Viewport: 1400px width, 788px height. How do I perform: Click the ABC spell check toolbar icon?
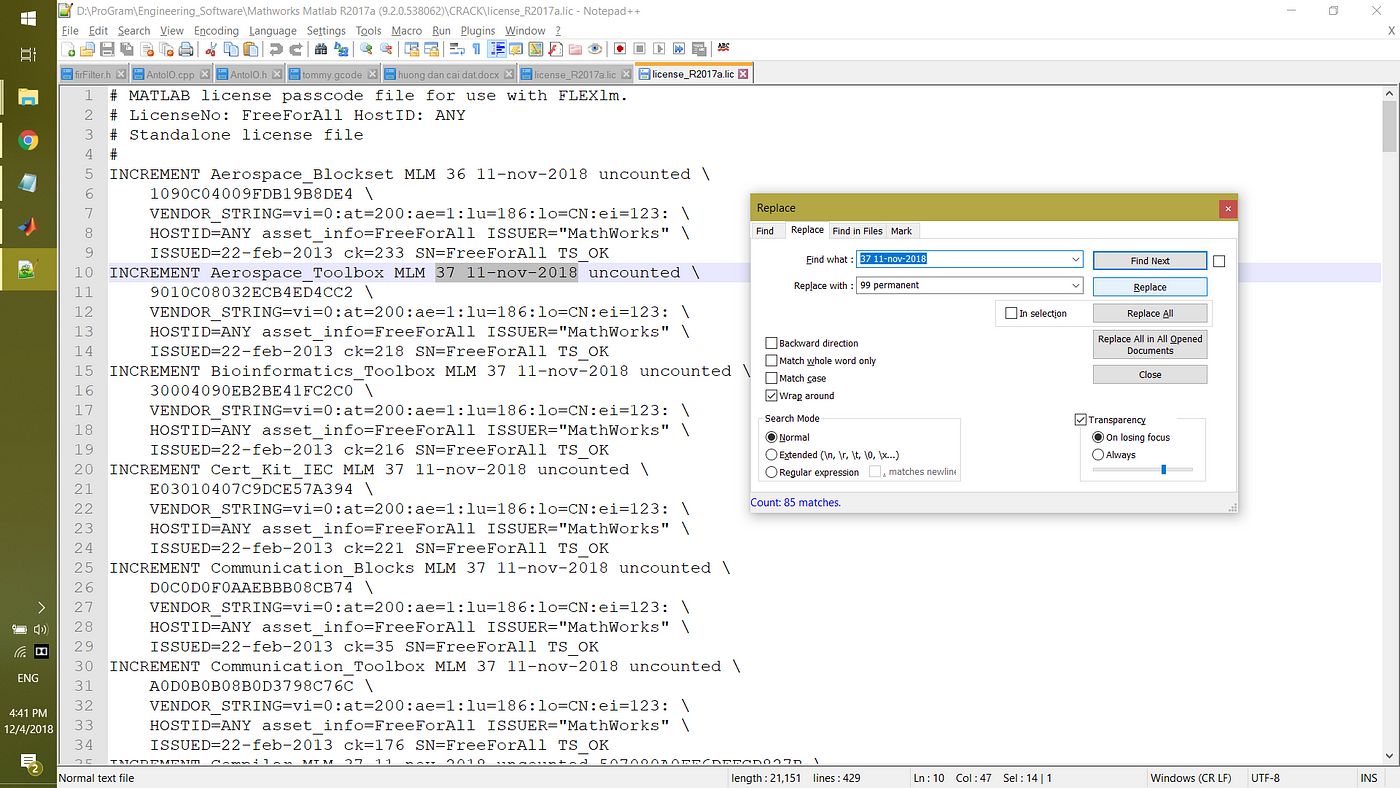tap(723, 47)
